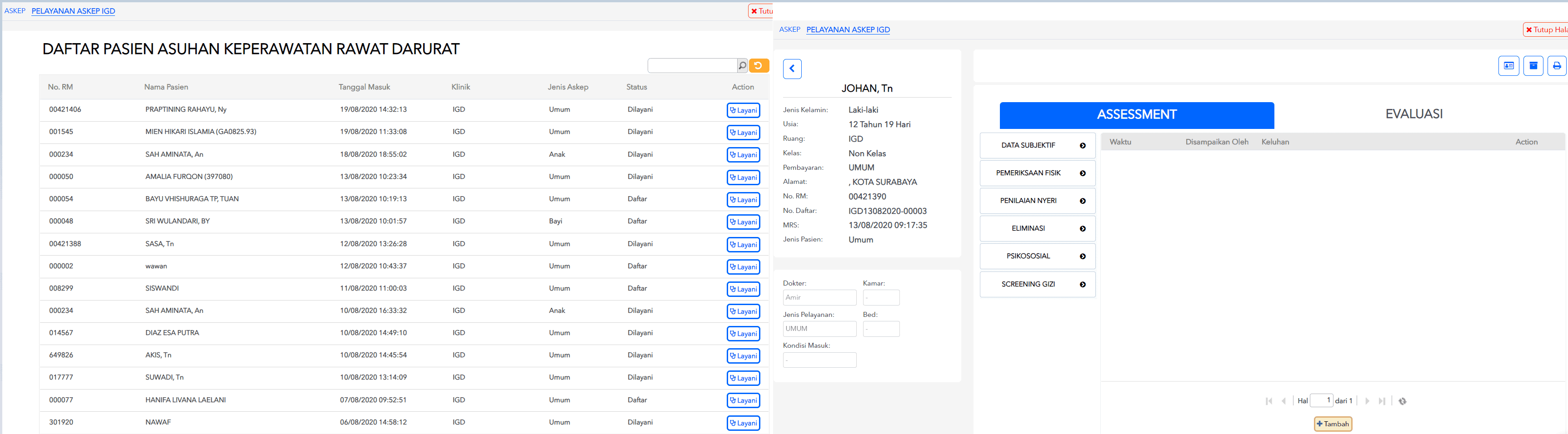Go to next page in pagination
1568x434 pixels.
(x=1367, y=401)
